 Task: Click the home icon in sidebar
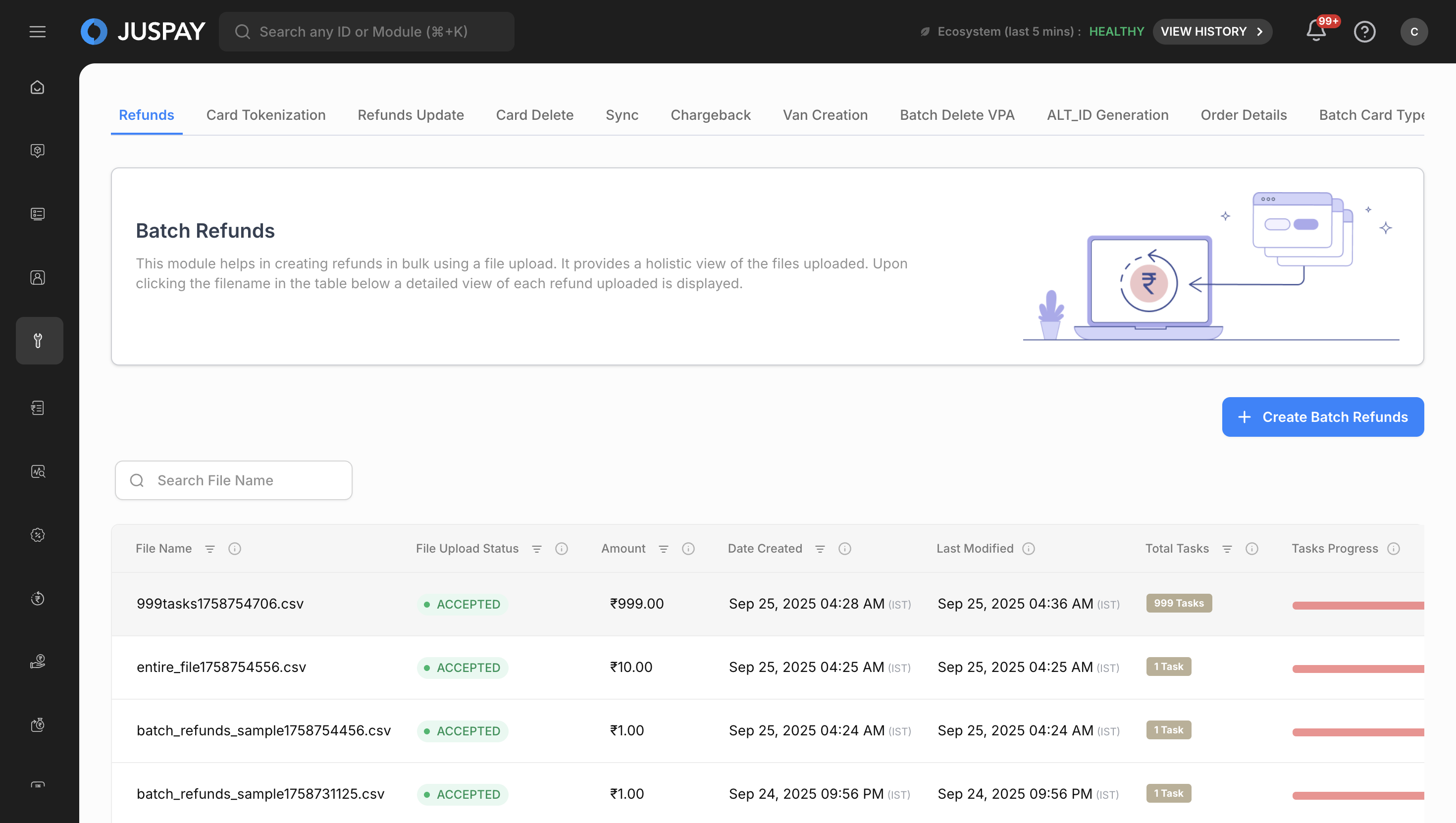tap(37, 88)
